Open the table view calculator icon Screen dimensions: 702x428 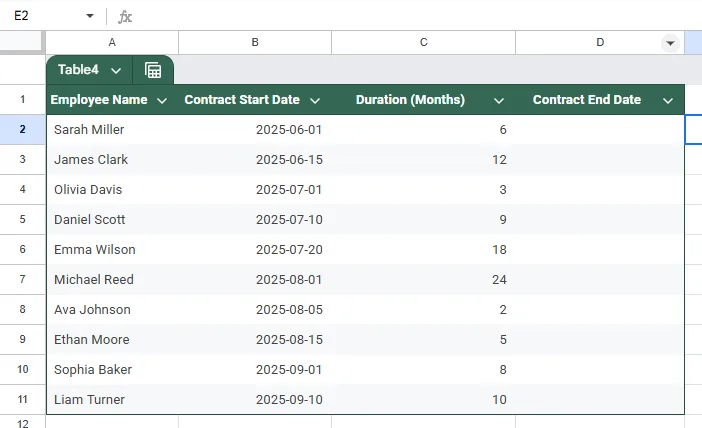click(x=153, y=70)
